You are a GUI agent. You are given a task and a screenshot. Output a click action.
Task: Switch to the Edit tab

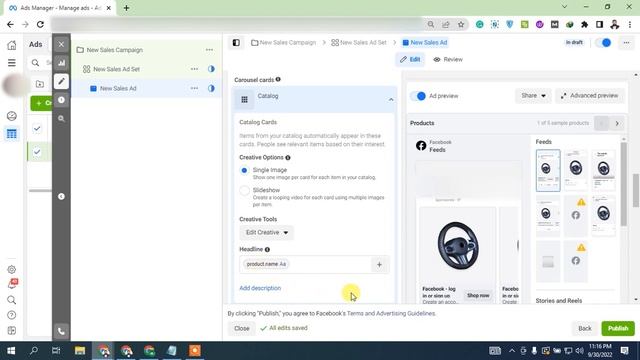(410, 60)
